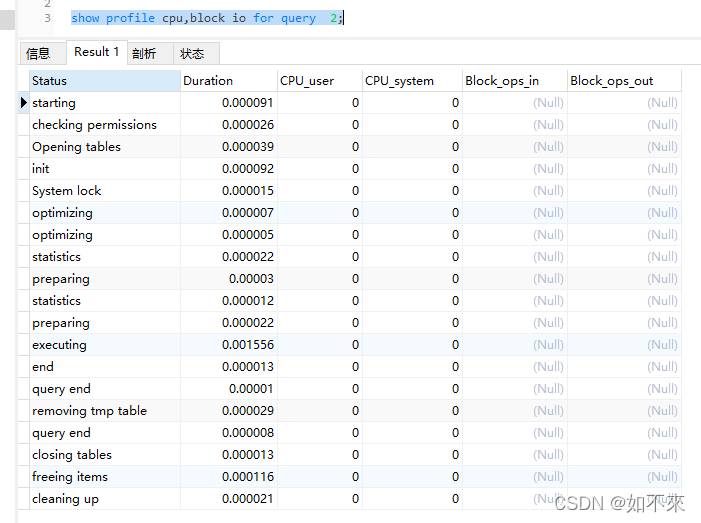Select the Result 1 tab
The width and height of the screenshot is (701, 523).
[x=97, y=52]
